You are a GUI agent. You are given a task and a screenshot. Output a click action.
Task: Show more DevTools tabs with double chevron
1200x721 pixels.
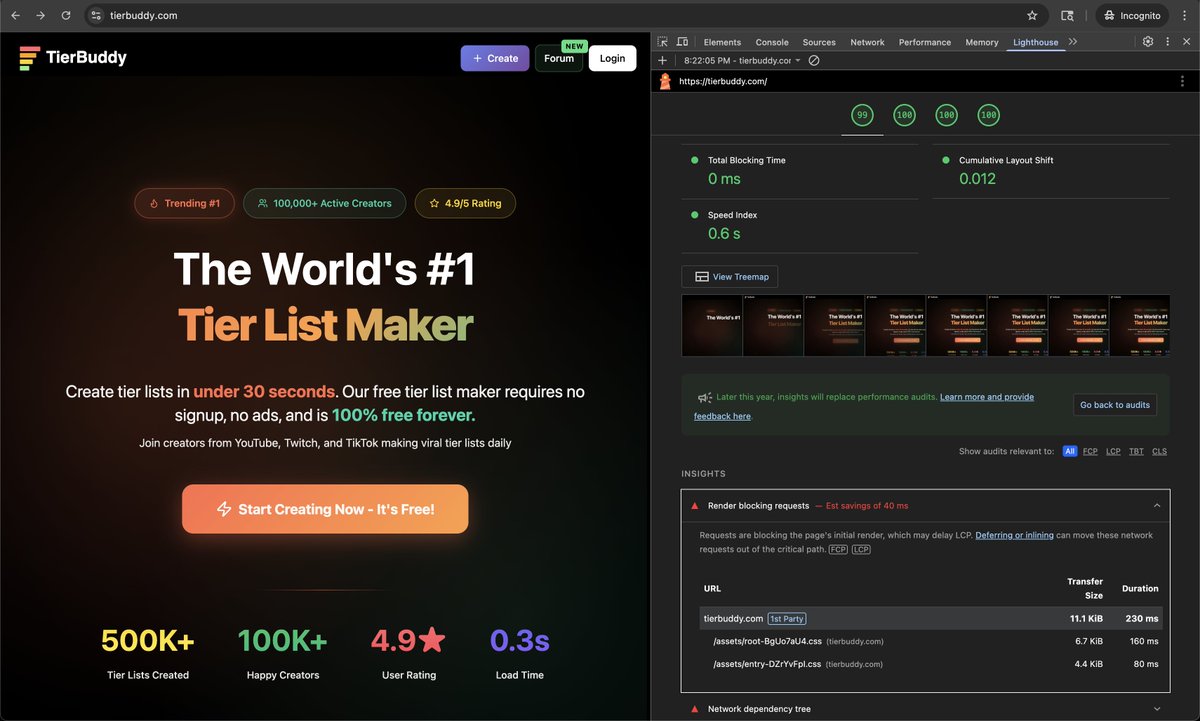click(x=1073, y=42)
